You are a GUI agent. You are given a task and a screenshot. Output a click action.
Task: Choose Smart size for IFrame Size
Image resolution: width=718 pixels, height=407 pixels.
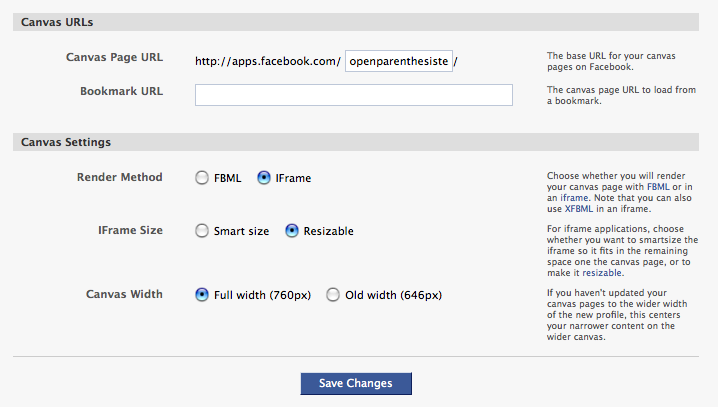coord(202,231)
